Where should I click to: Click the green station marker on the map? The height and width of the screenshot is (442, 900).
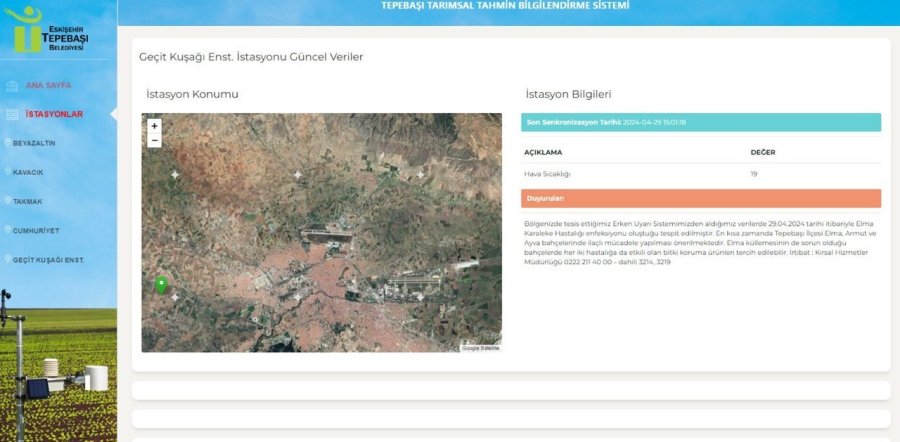click(160, 285)
